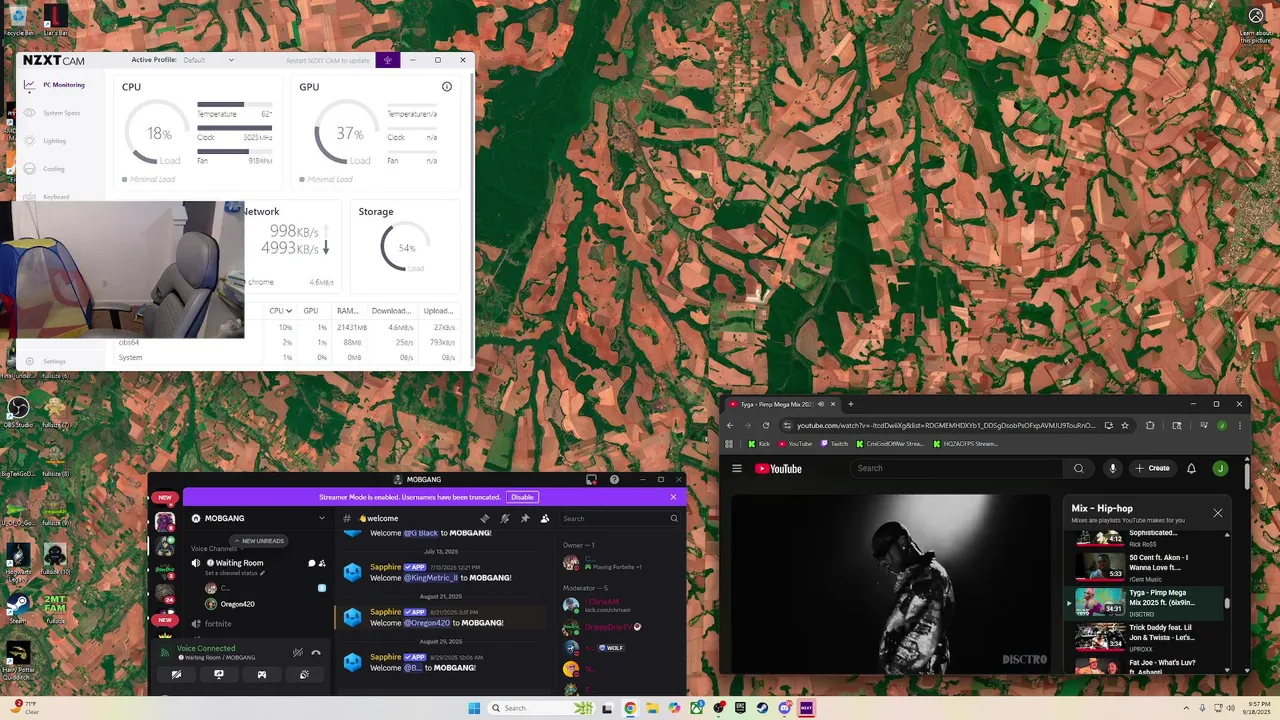Bookmark this page with Chrome star icon
This screenshot has height=720, width=1280.
[1125, 425]
